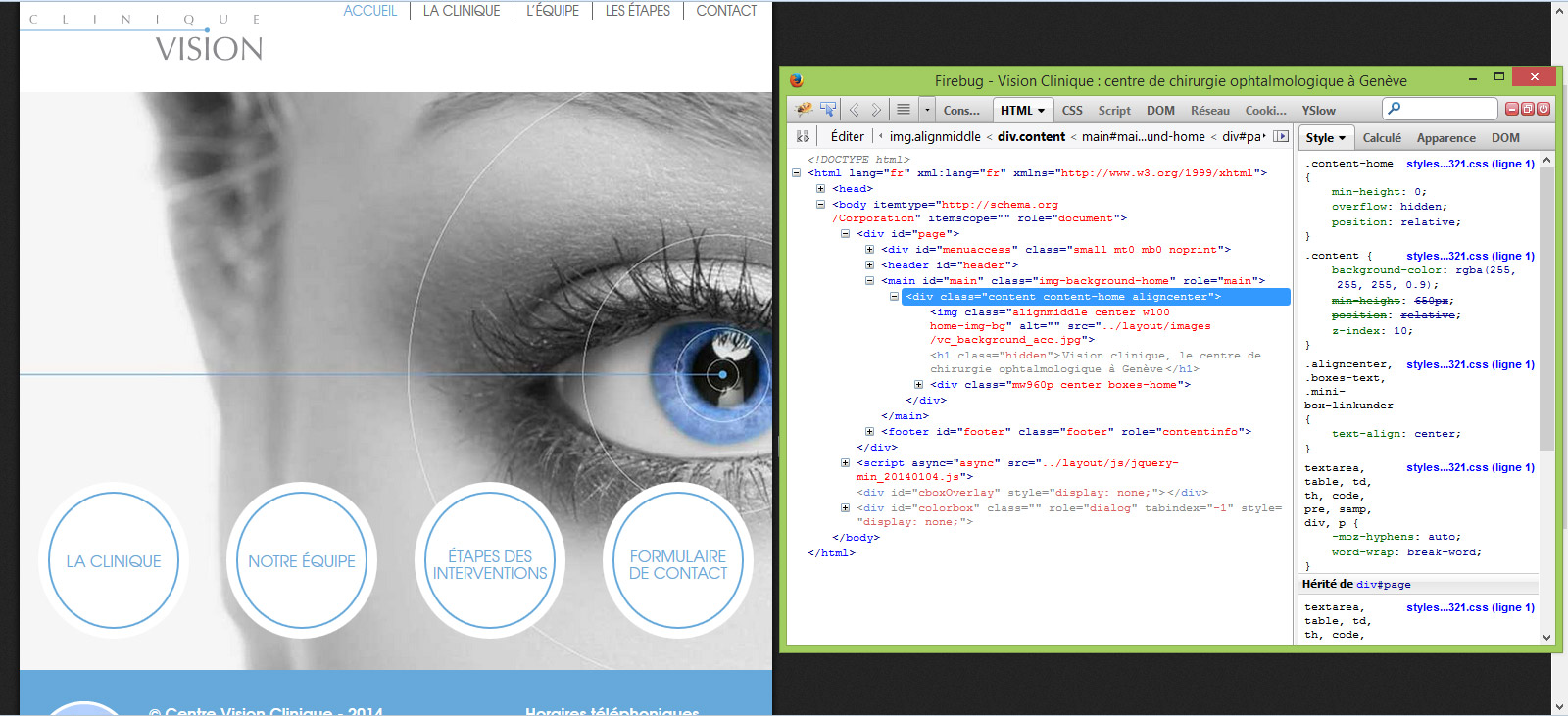Expand the footer id="footer" node

click(x=869, y=432)
